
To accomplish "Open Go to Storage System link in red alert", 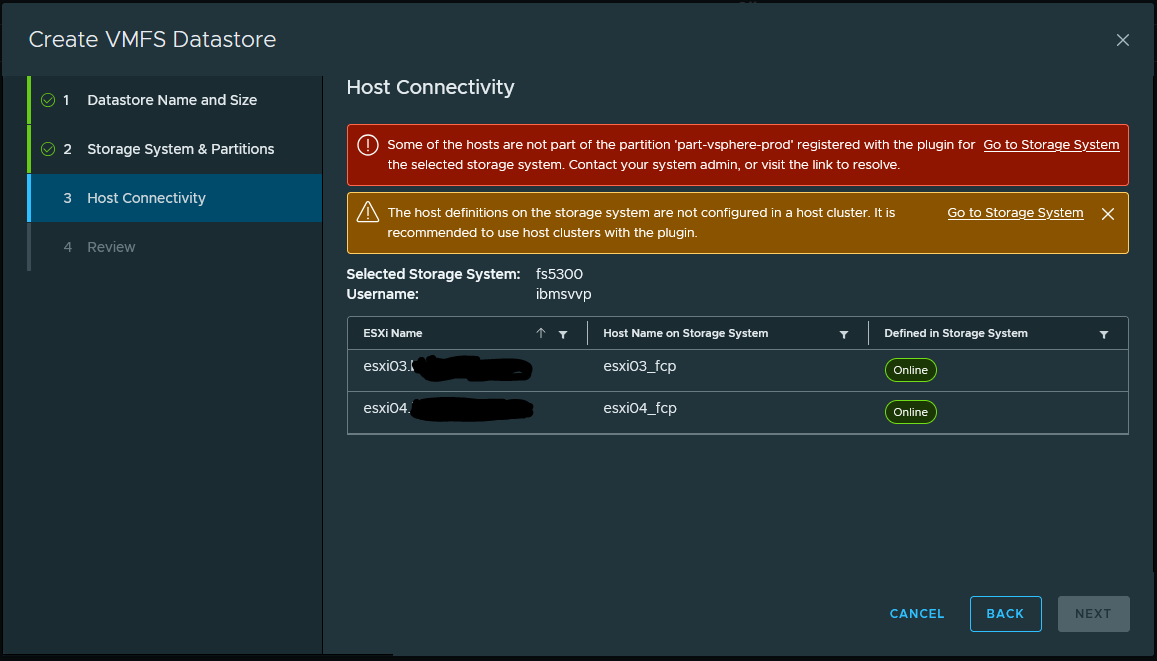I will coord(1051,145).
